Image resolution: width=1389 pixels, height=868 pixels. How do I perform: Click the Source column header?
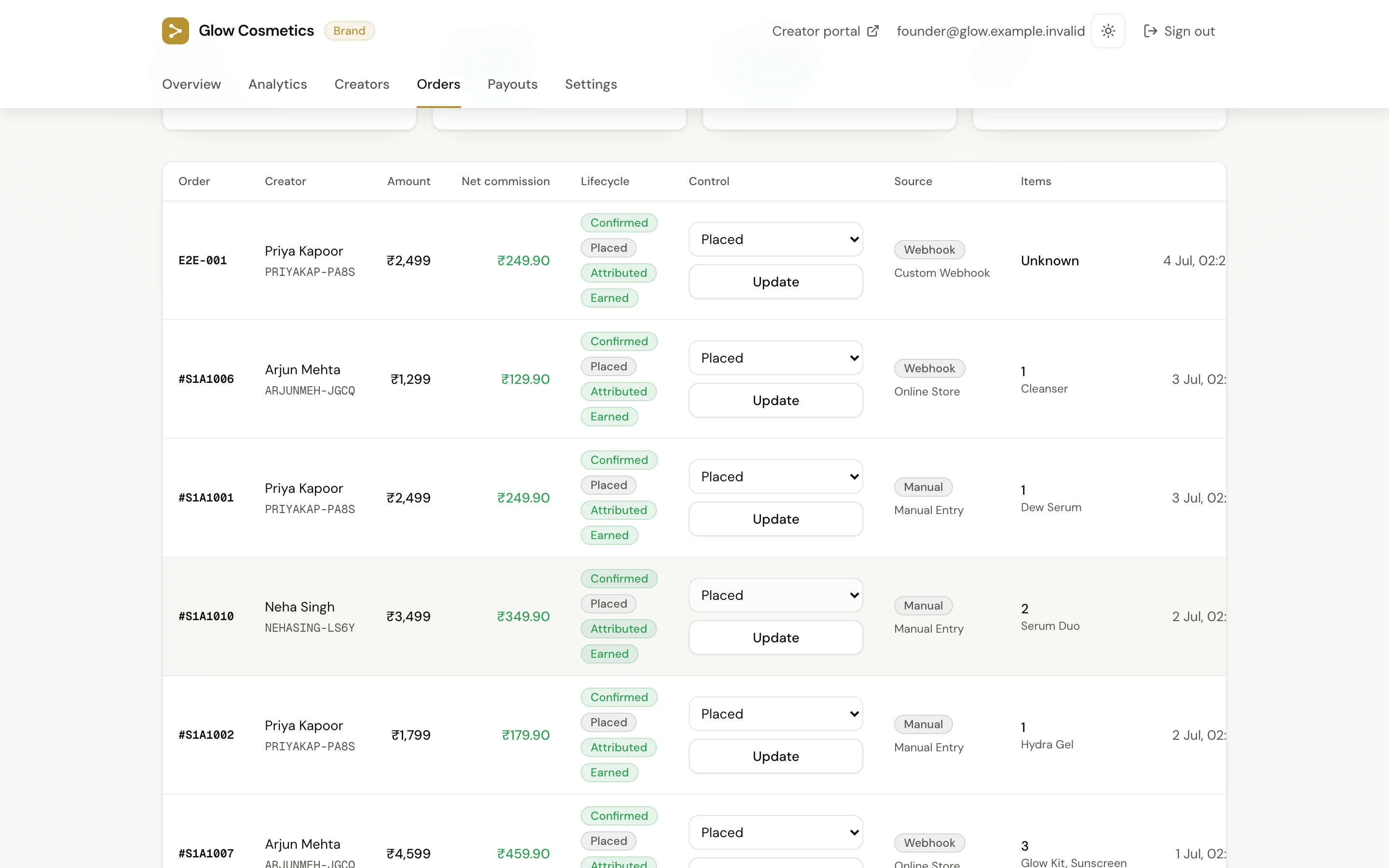[912, 181]
